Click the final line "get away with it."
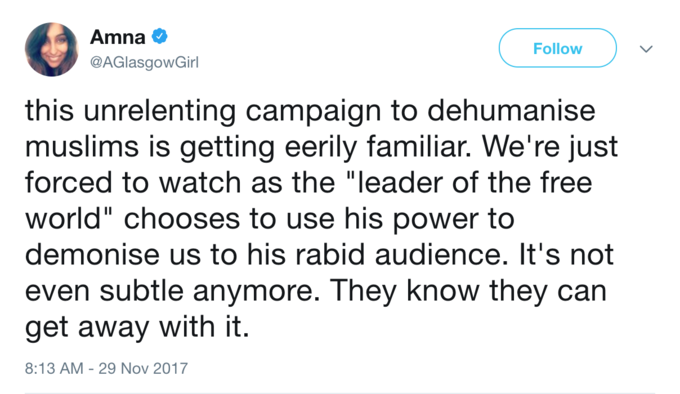 [x=137, y=326]
